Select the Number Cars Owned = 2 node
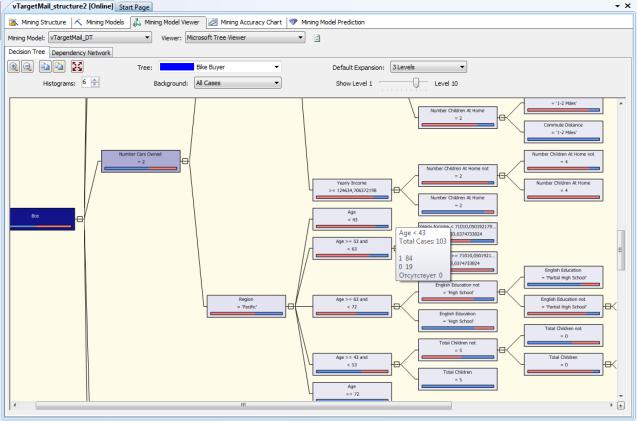Image resolution: width=638 pixels, height=421 pixels. coord(141,161)
